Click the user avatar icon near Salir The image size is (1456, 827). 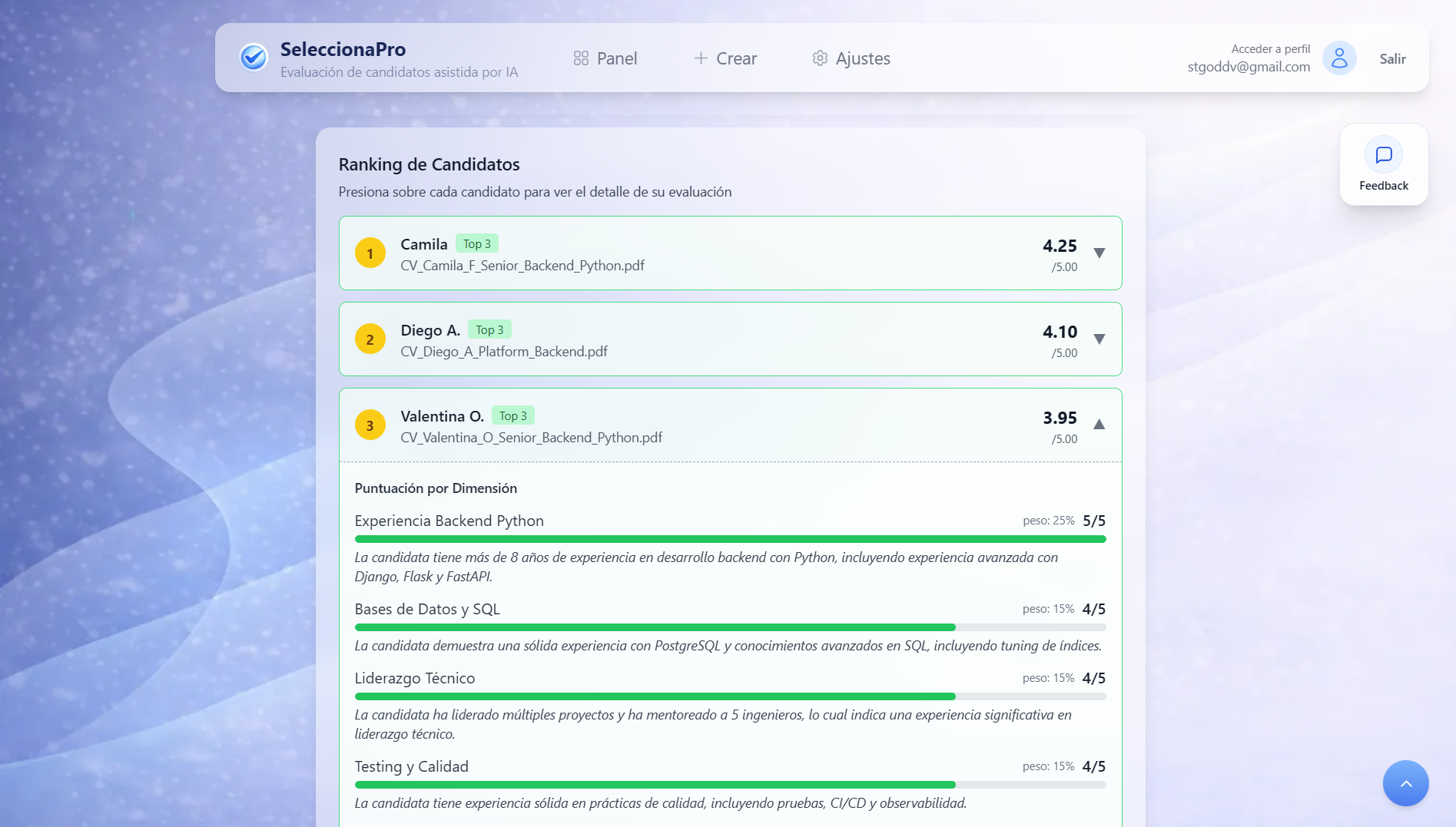point(1340,58)
